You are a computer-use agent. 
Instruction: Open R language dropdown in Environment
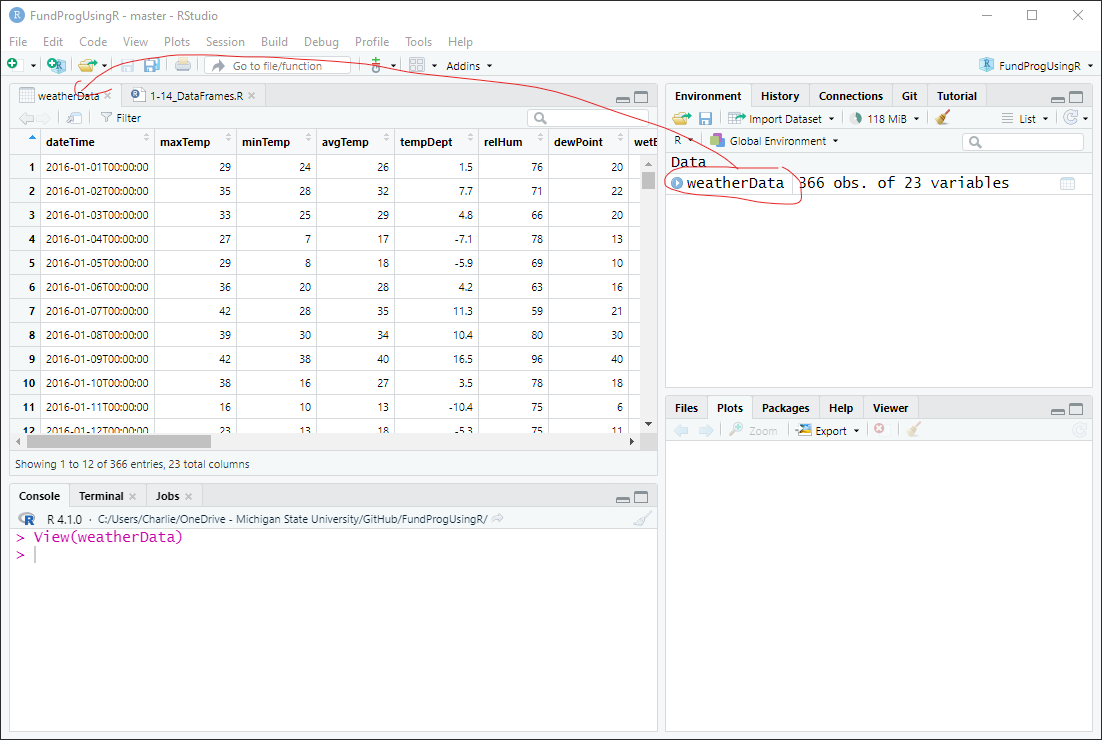683,140
